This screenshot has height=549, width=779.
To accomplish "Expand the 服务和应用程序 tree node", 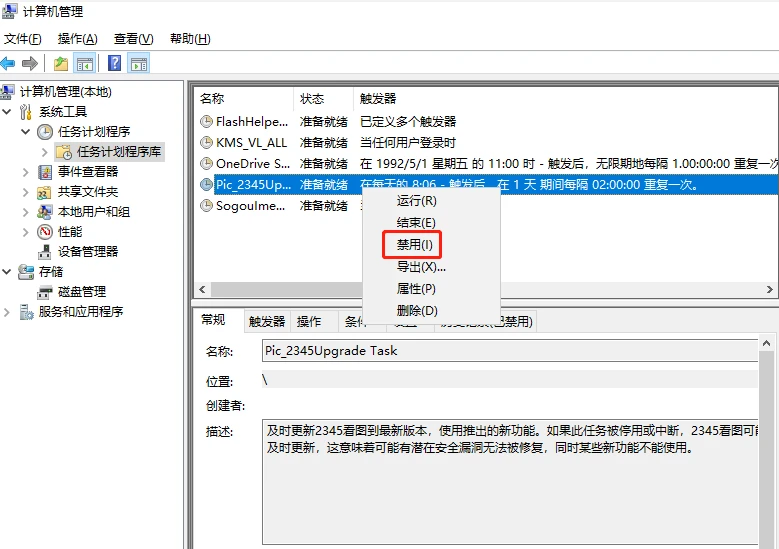I will point(8,311).
